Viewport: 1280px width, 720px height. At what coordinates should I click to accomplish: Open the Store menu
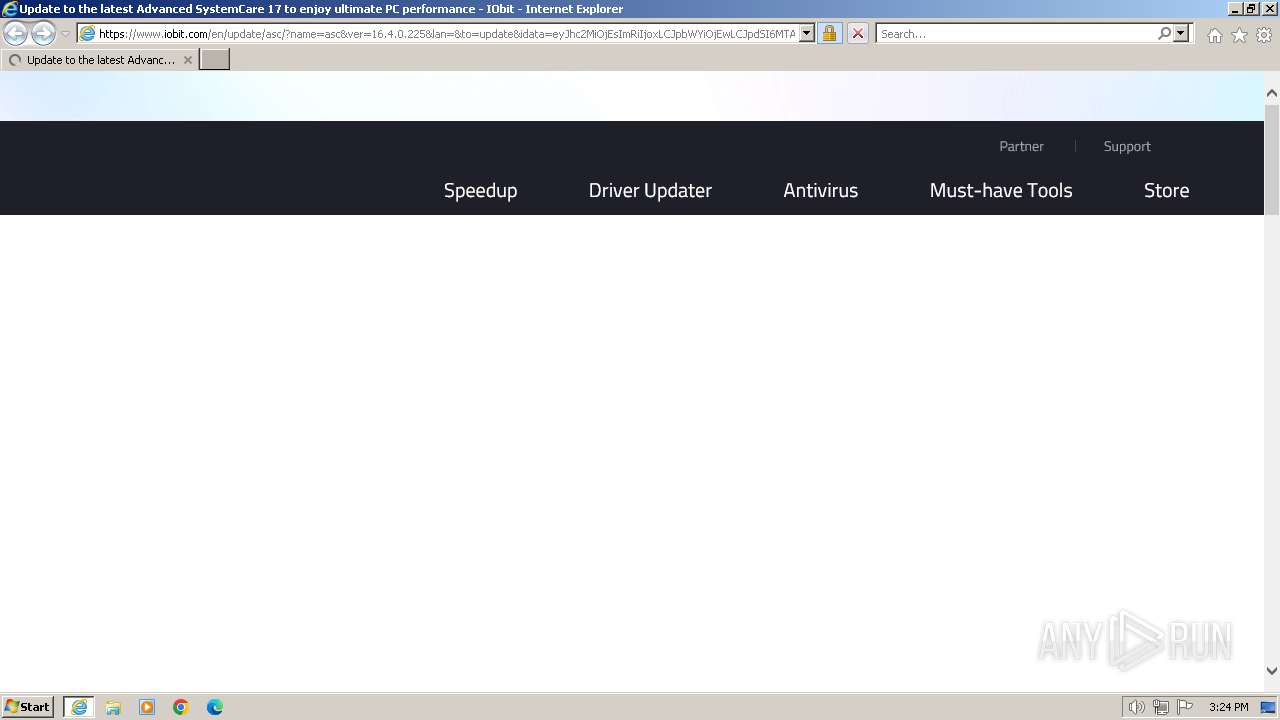[x=1166, y=190]
